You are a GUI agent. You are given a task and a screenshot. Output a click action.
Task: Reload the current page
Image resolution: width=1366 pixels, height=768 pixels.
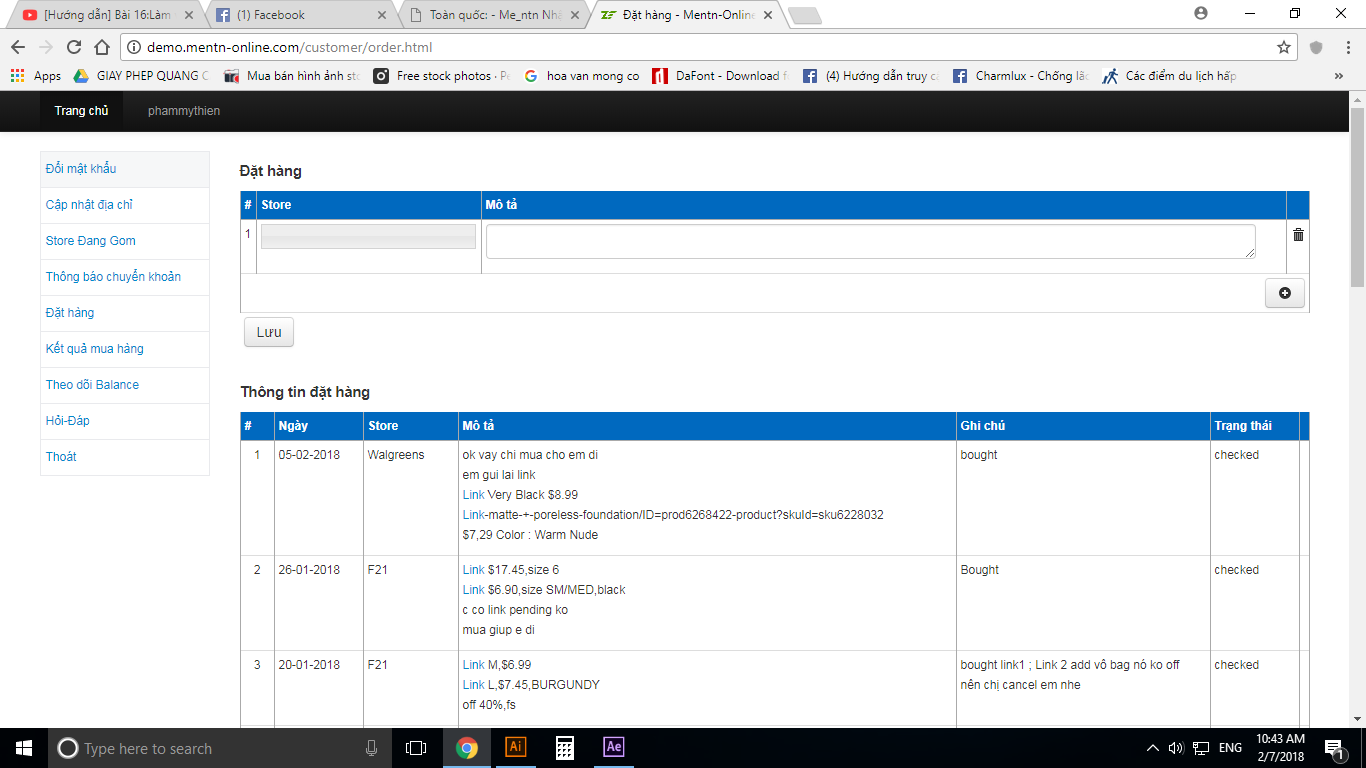(x=73, y=47)
